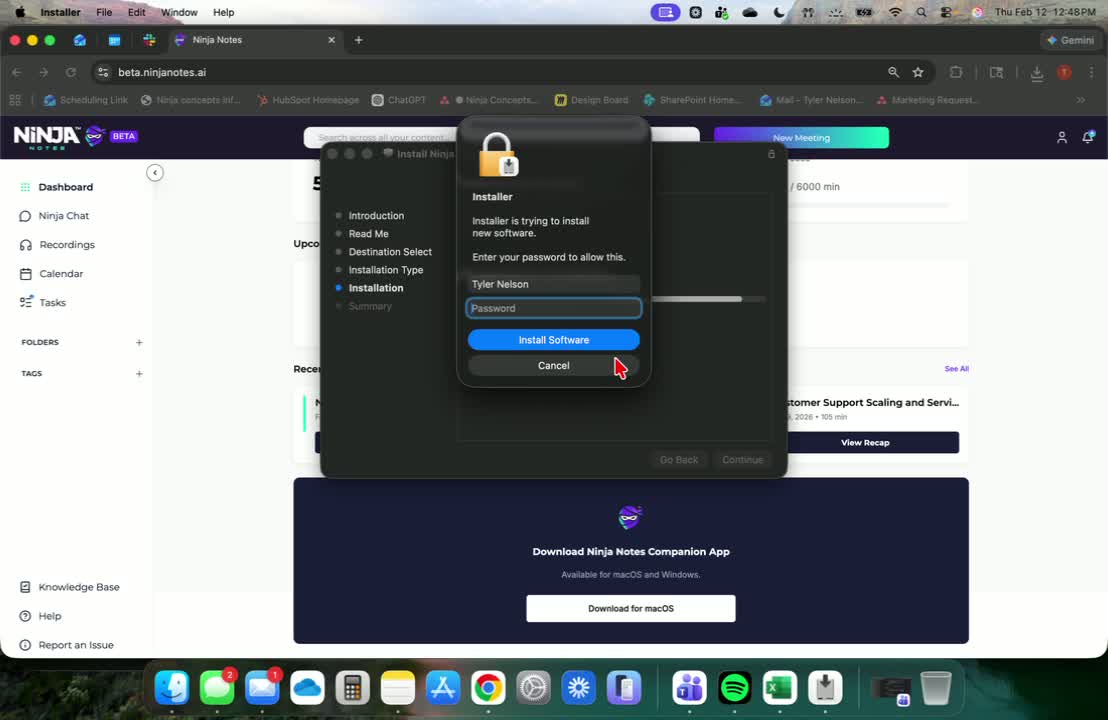
Task: Cancel the installer password prompt
Action: [553, 365]
